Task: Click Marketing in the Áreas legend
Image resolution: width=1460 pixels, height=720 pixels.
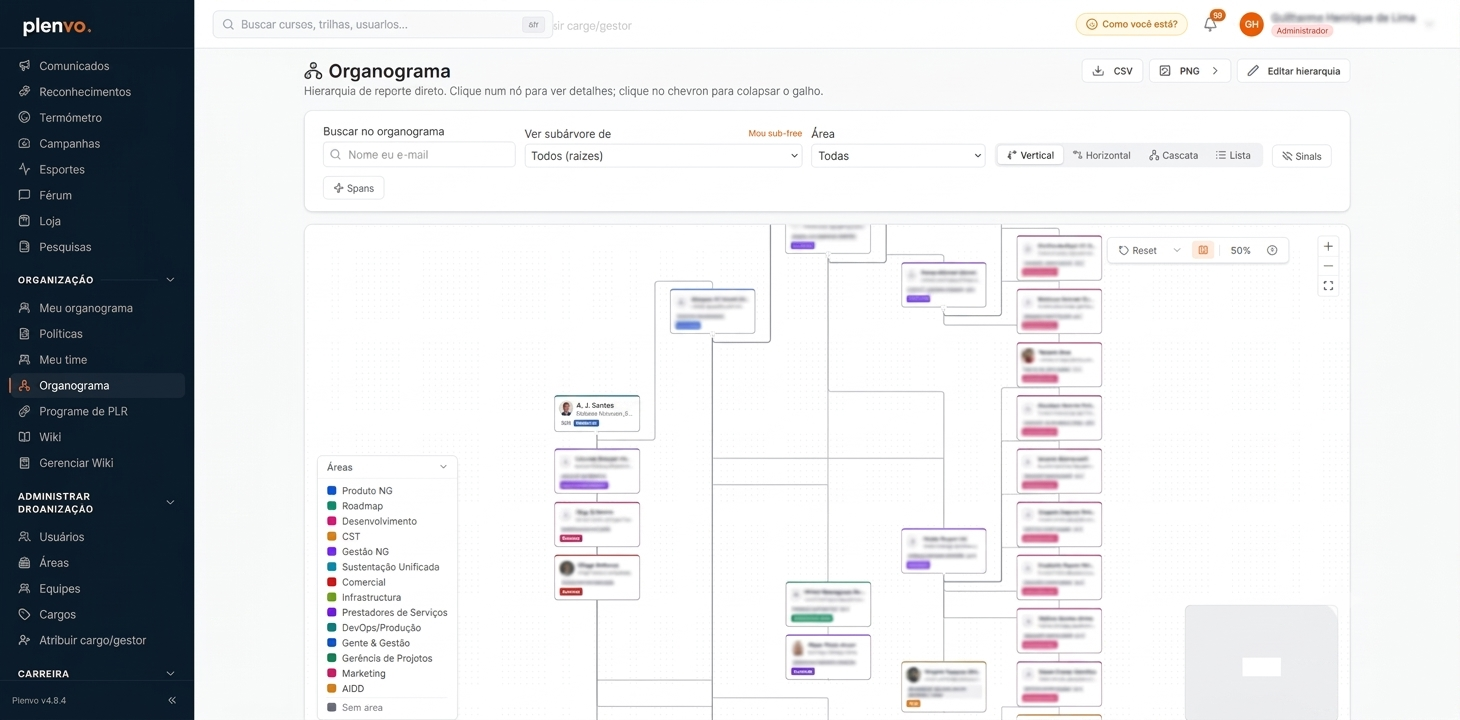Action: point(364,673)
